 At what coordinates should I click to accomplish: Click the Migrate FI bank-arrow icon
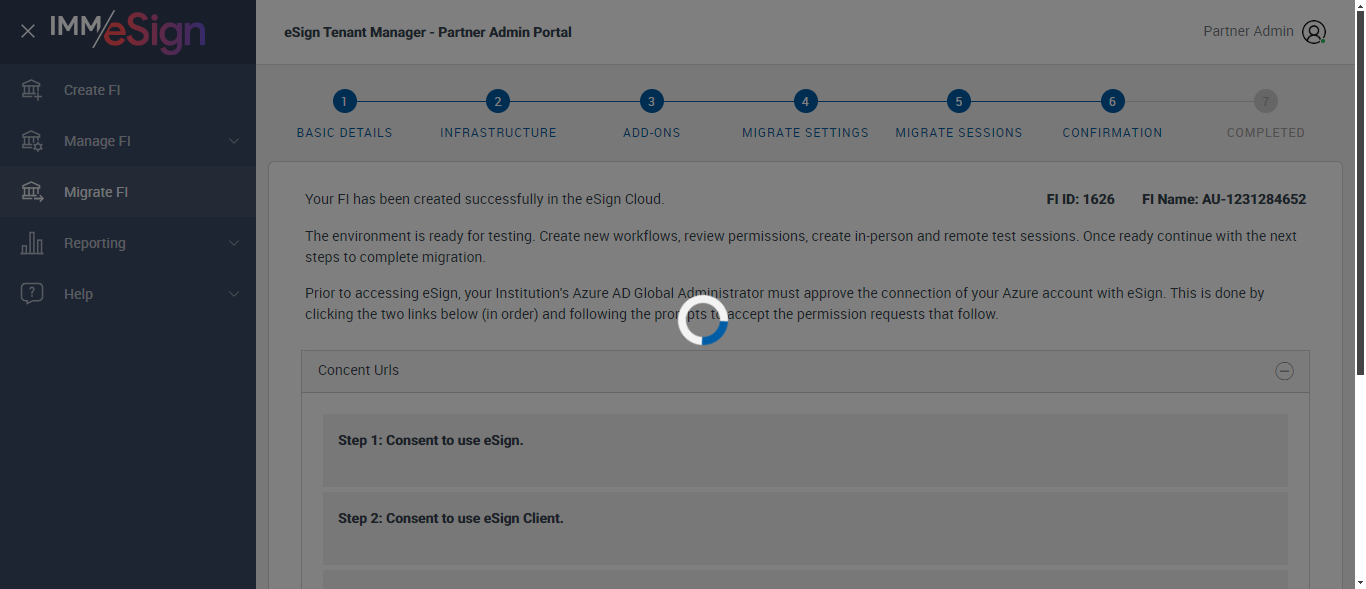tap(32, 192)
